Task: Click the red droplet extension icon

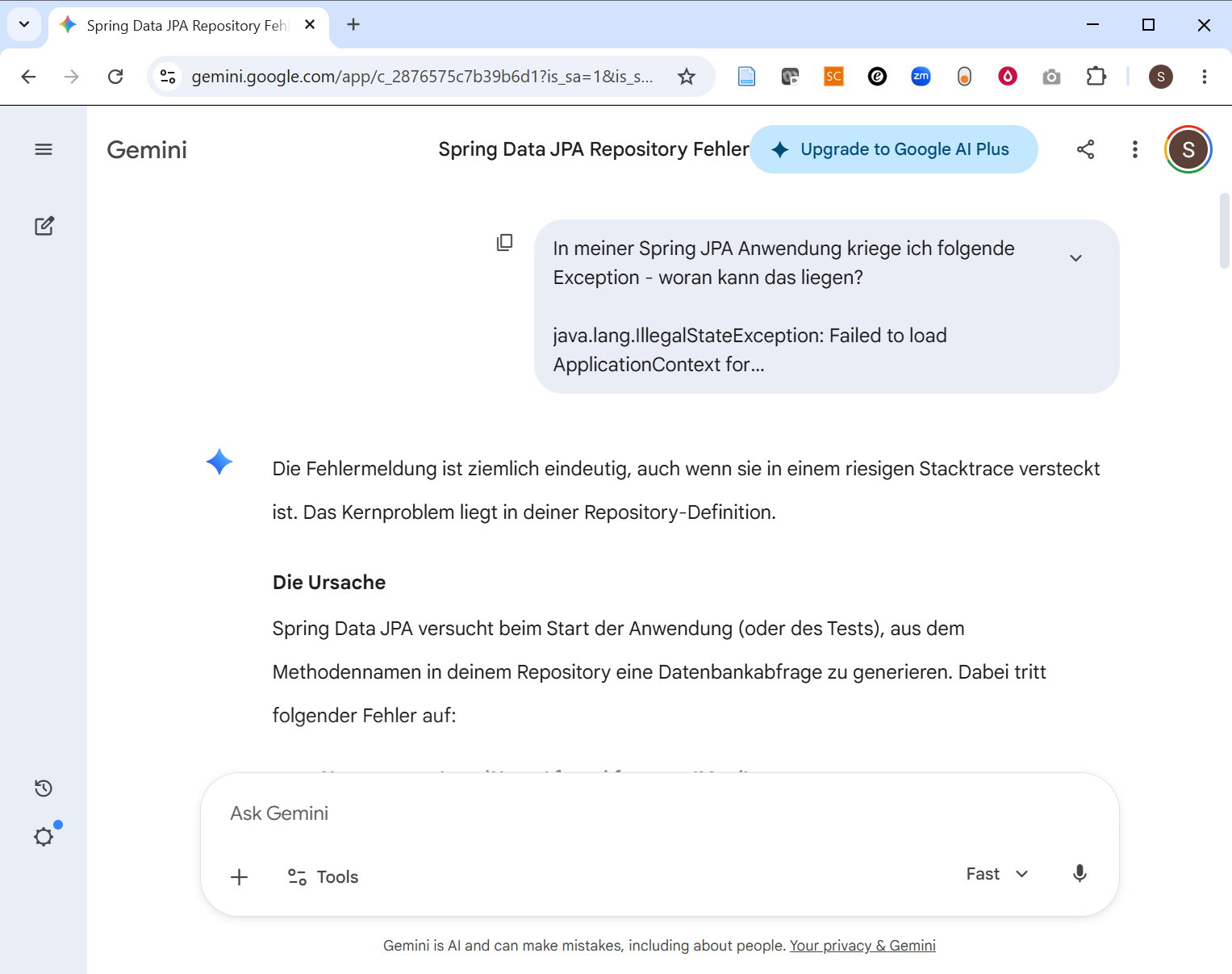Action: point(1008,77)
